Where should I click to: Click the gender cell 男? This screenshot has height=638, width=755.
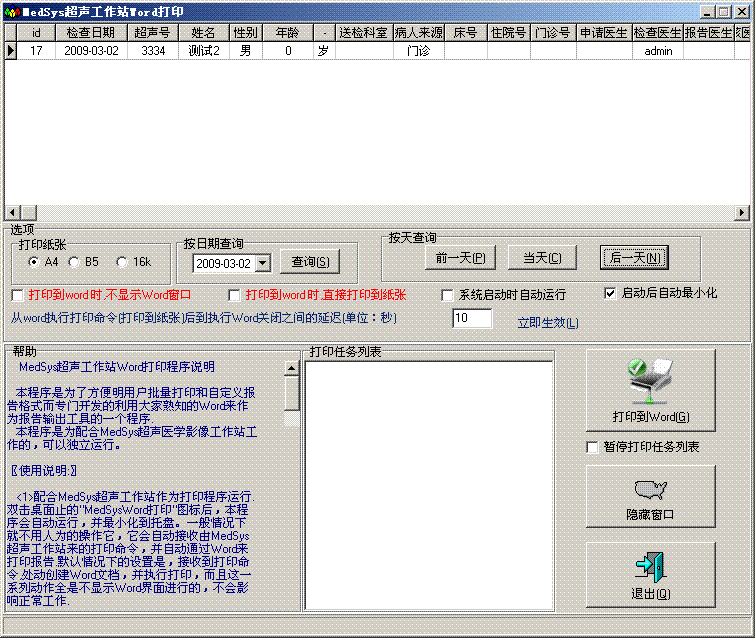pyautogui.click(x=246, y=51)
